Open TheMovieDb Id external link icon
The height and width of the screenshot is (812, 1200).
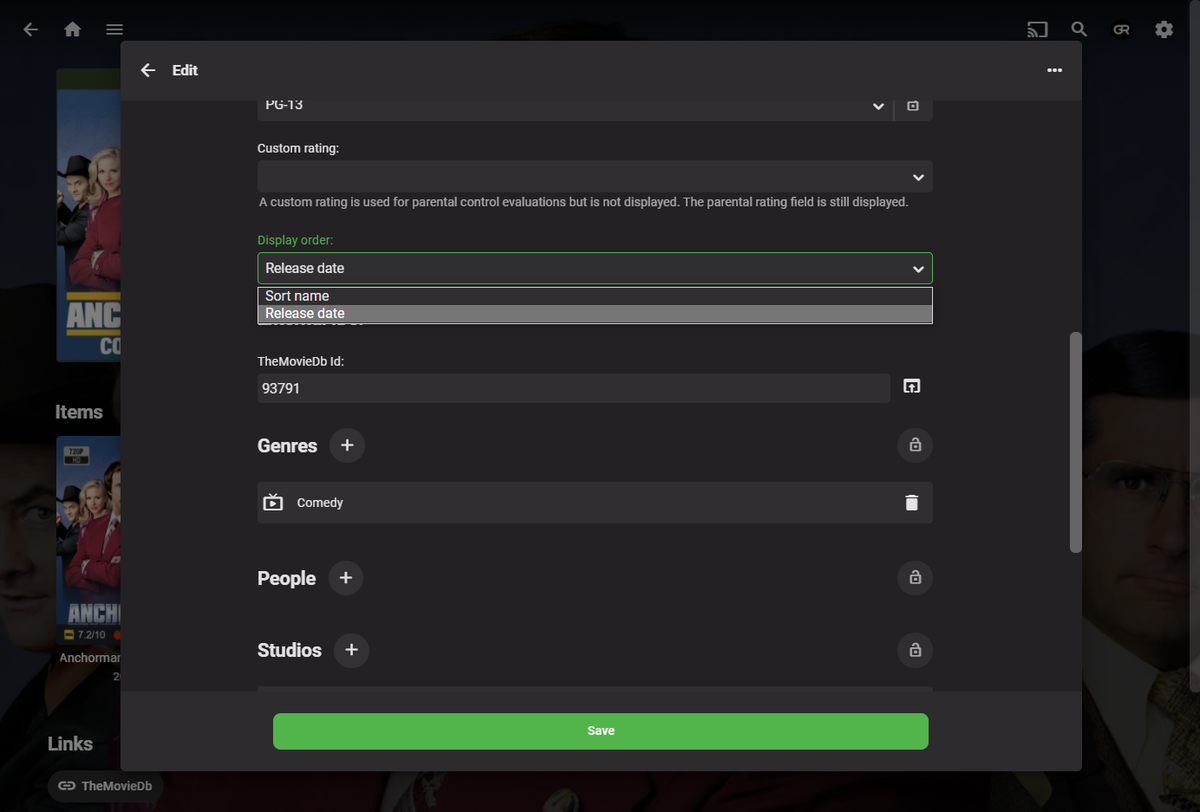coord(911,386)
